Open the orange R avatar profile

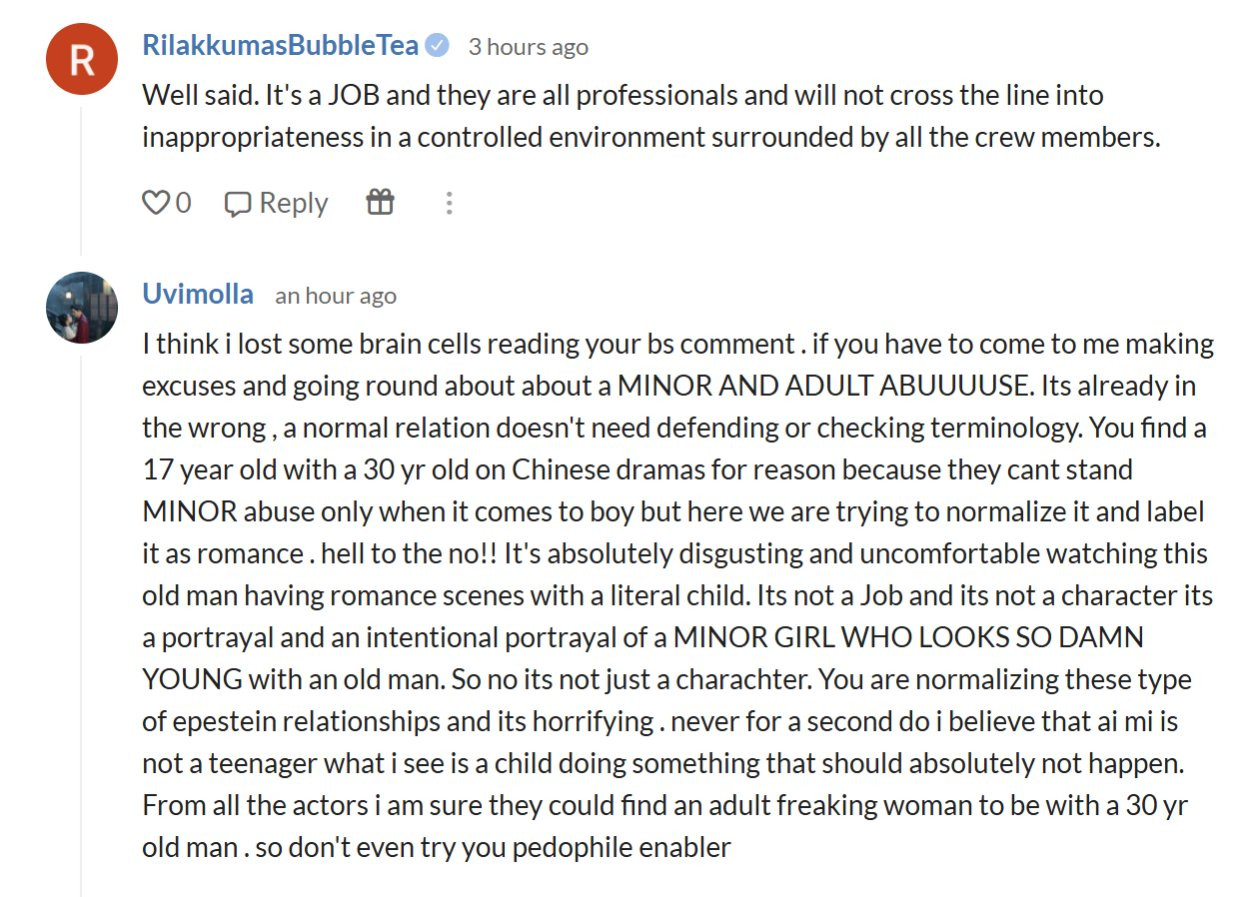[x=82, y=59]
